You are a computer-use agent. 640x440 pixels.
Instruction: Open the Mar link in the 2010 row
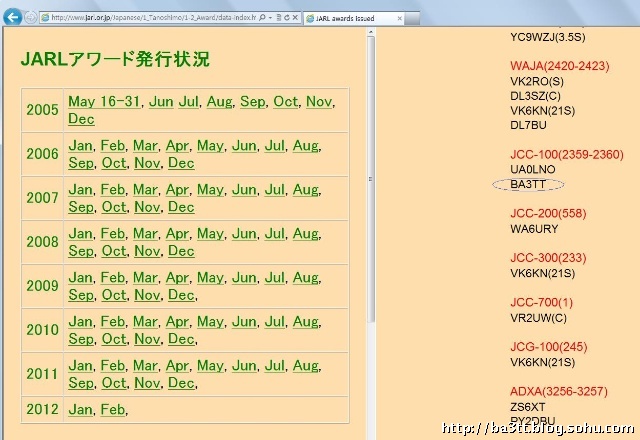pos(145,322)
